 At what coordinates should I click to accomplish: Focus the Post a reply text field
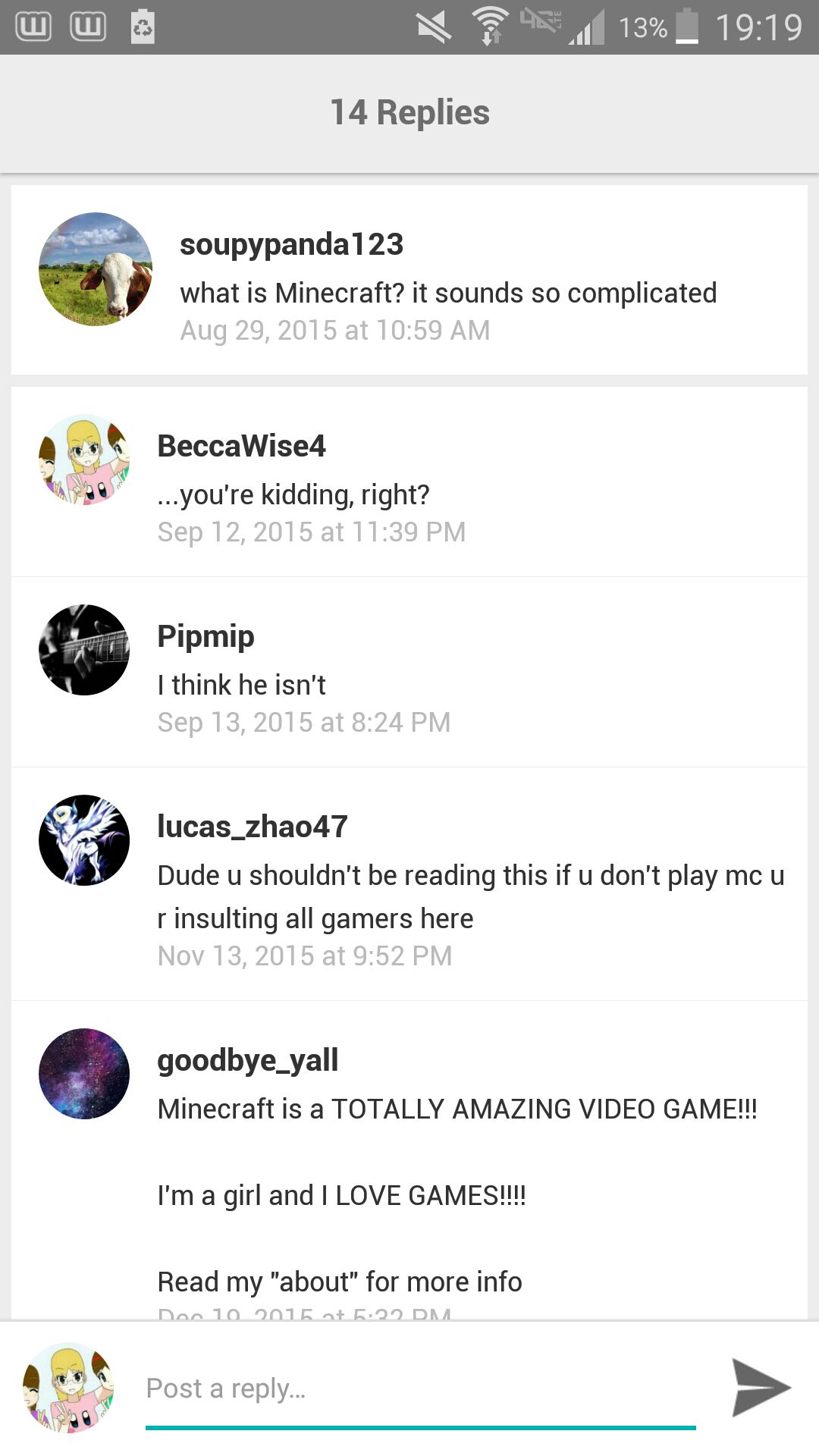pyautogui.click(x=421, y=1389)
